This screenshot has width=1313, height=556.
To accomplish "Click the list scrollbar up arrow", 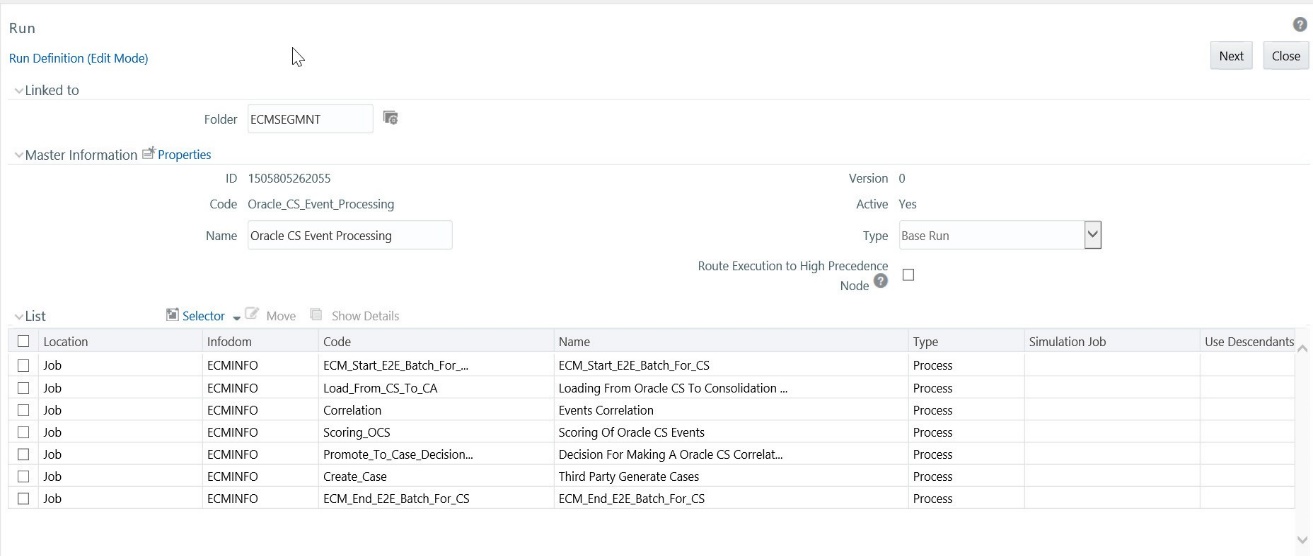I will [x=1301, y=348].
